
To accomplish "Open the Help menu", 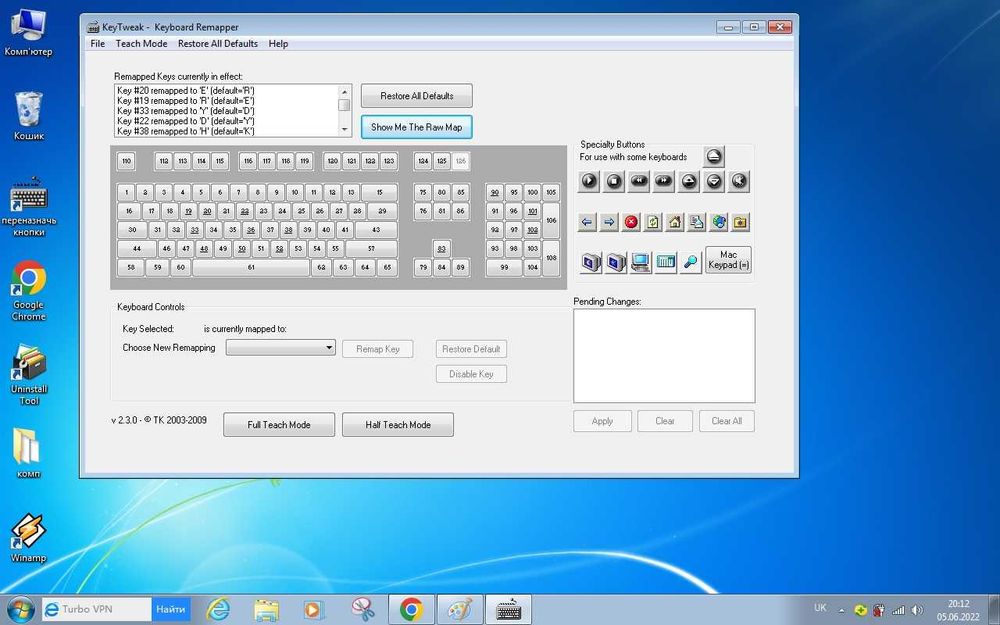I will pyautogui.click(x=278, y=43).
